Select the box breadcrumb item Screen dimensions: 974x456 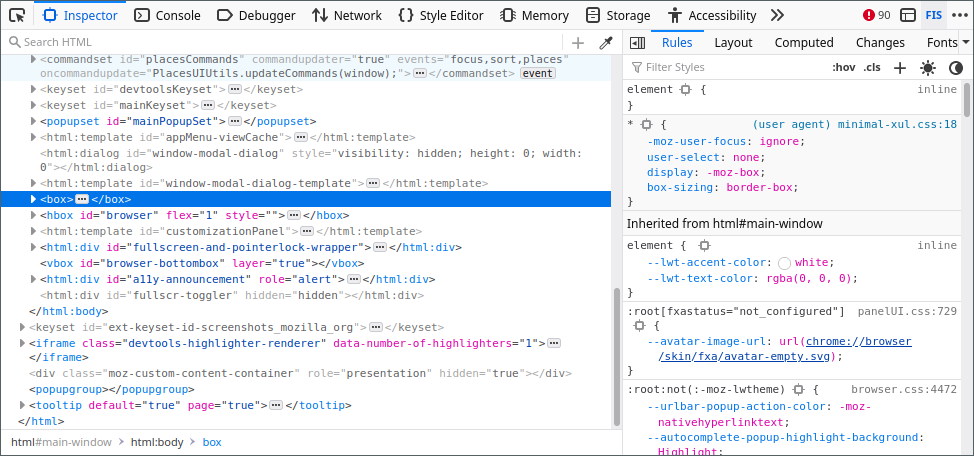(x=212, y=442)
